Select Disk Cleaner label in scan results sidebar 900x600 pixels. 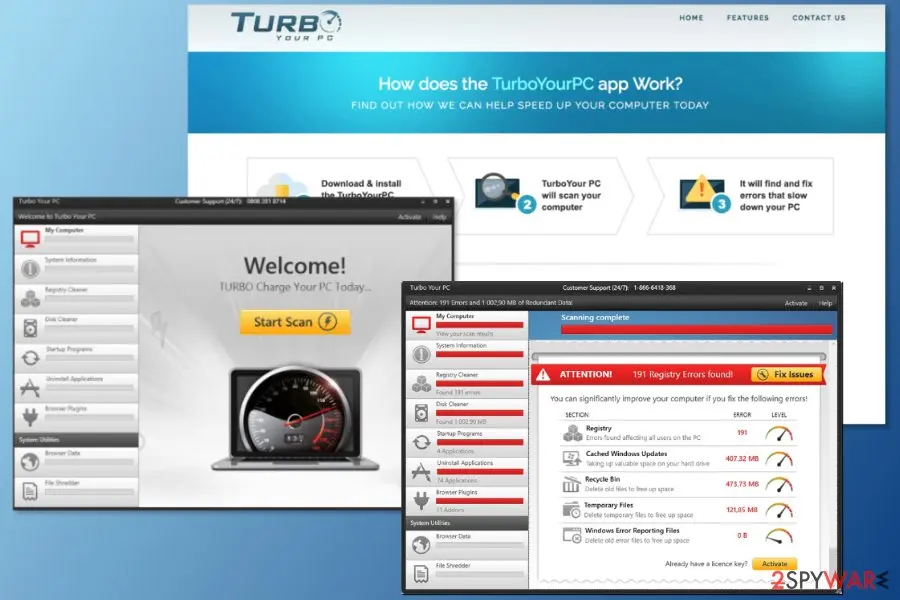[452, 404]
